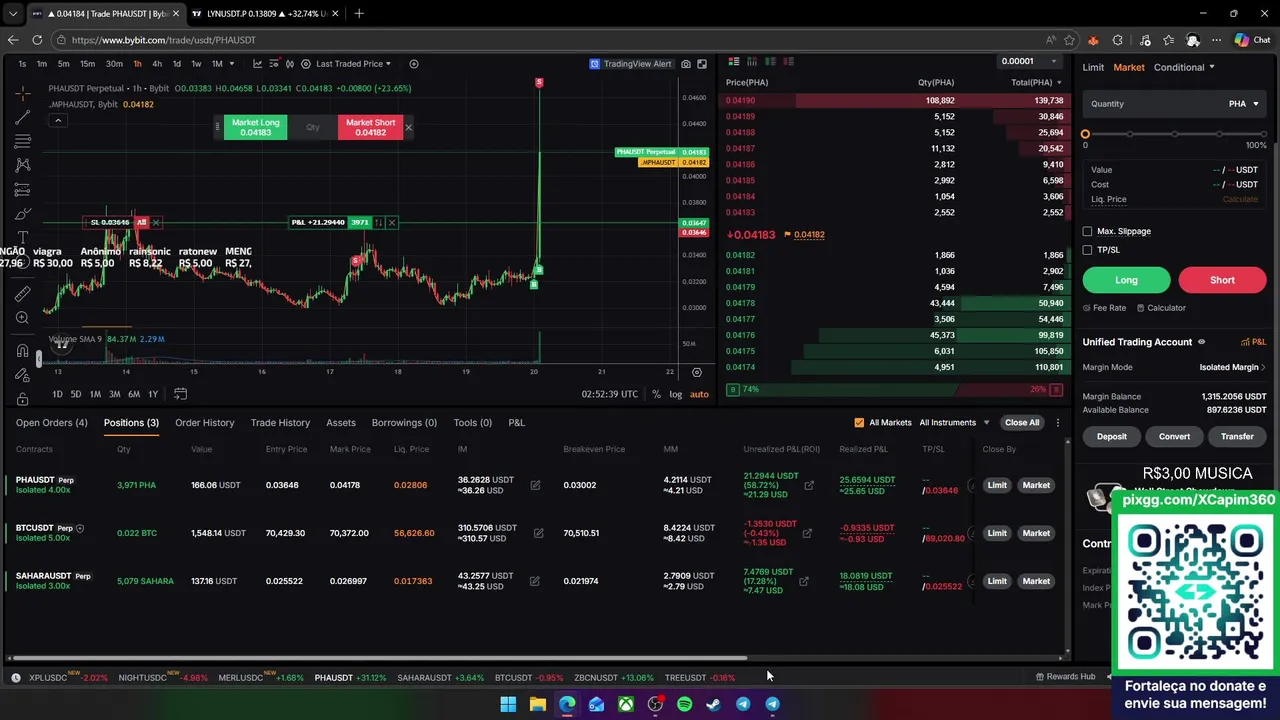Viewport: 1280px width, 720px height.
Task: Switch to the Order History tab
Action: 204,423
